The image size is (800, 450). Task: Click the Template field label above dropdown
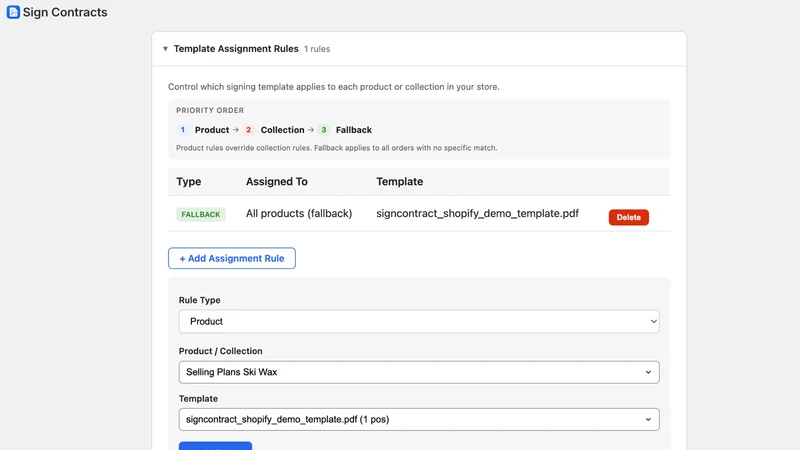198,398
